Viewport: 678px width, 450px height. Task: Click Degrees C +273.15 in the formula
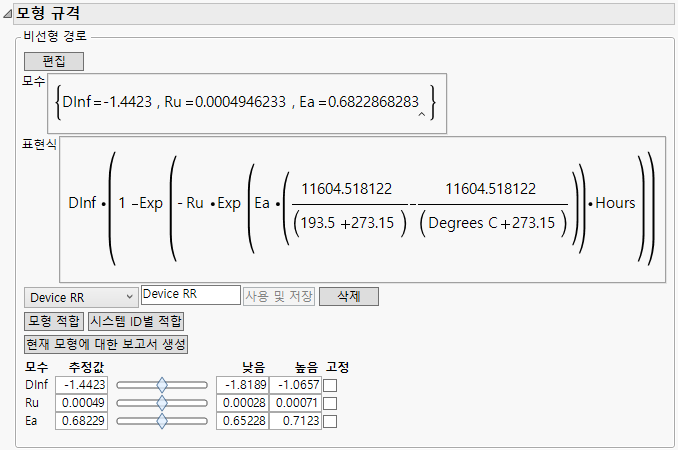tap(492, 223)
